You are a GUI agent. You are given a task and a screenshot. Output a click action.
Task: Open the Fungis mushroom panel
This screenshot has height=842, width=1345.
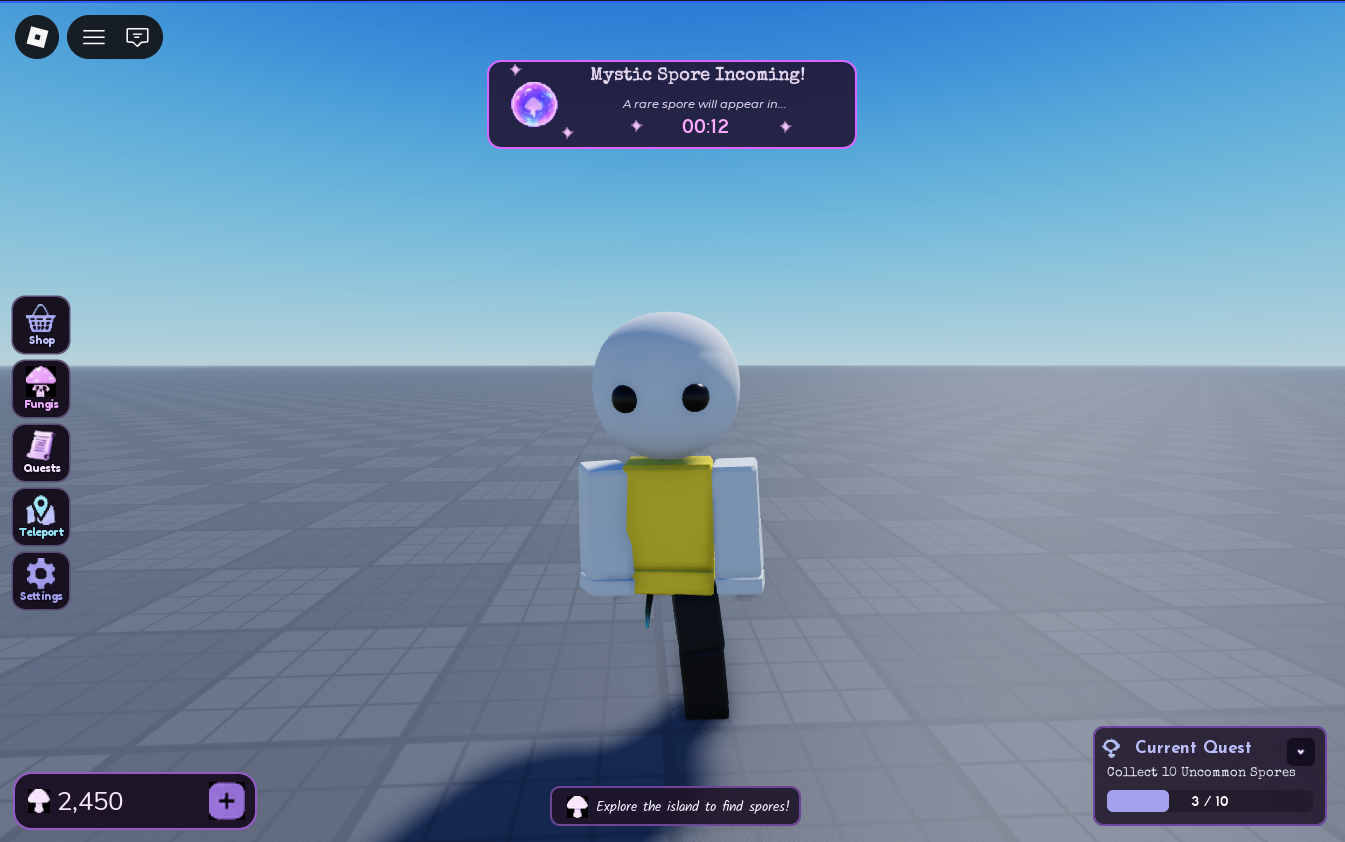point(41,389)
